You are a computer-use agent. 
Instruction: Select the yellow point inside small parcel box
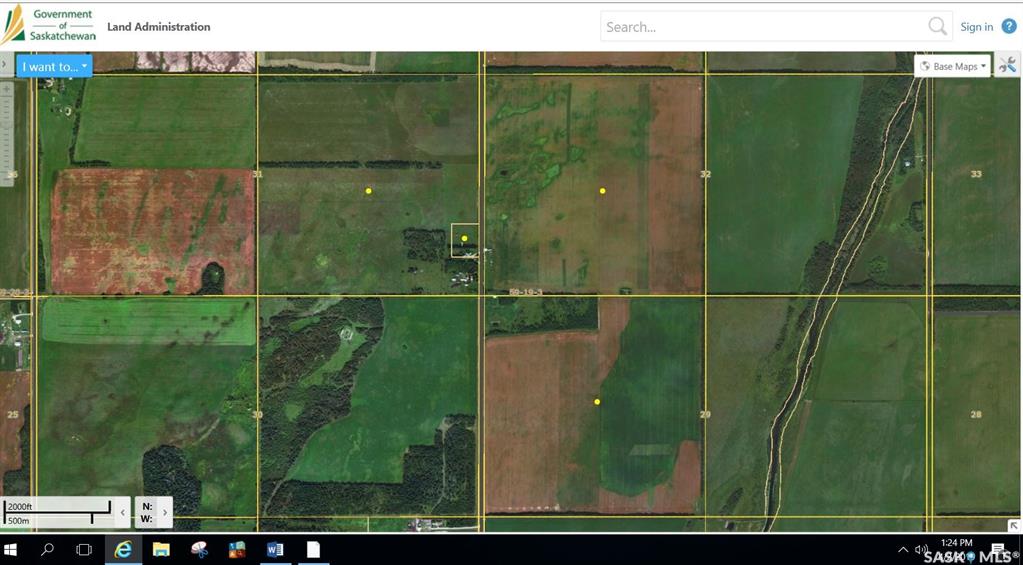(x=465, y=238)
